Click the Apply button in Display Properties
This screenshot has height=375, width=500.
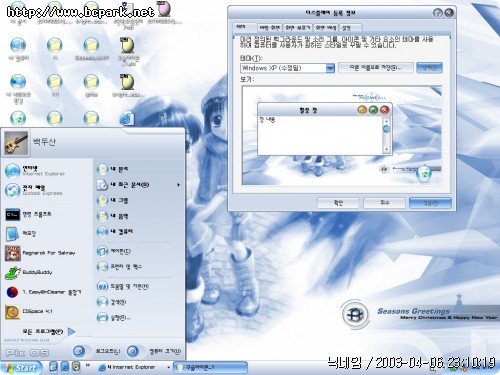[430, 203]
